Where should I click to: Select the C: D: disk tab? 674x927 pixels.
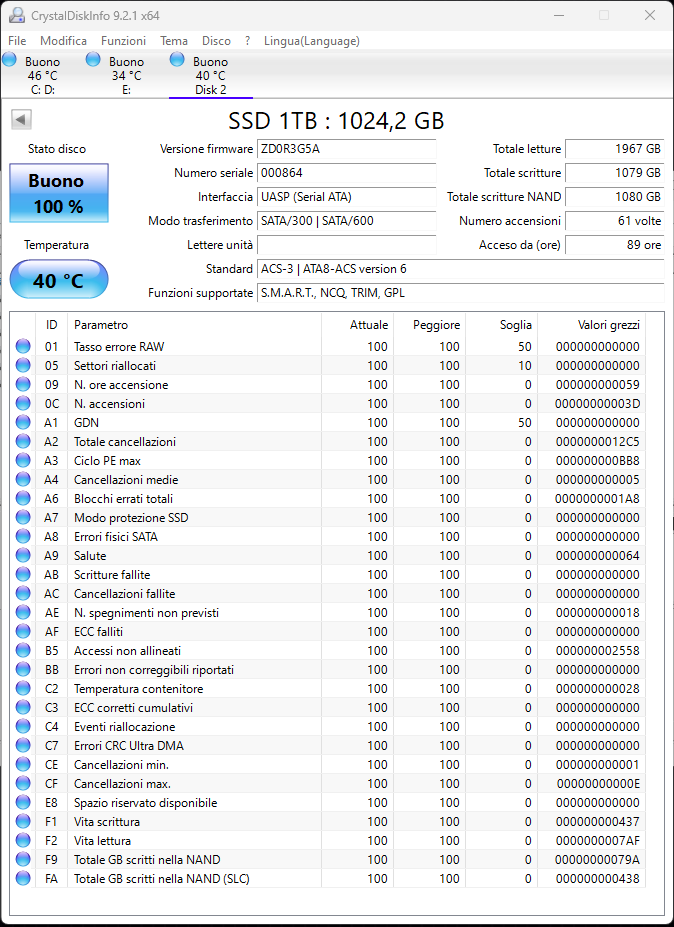43,75
